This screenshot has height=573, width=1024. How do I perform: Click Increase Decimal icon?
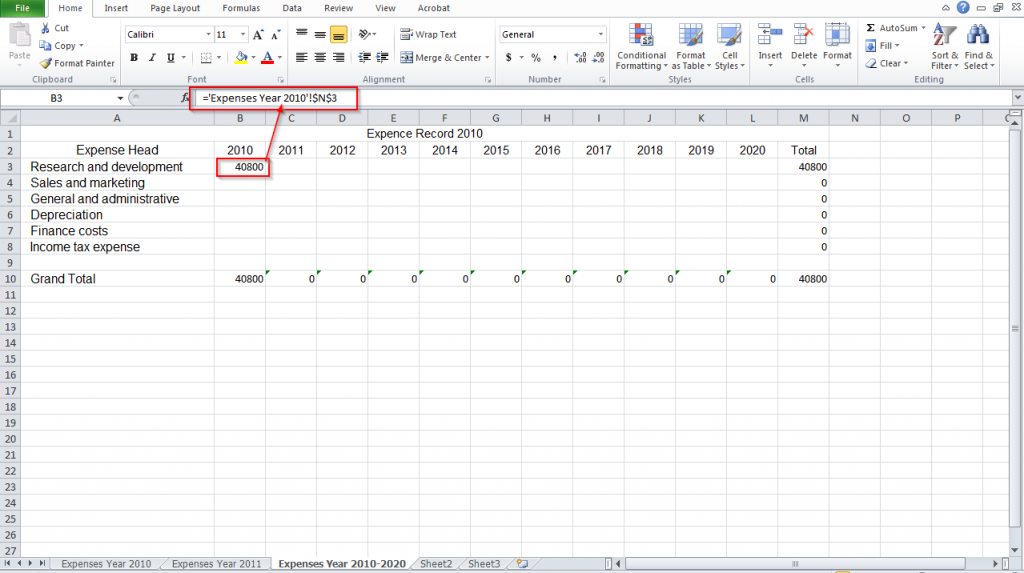(580, 57)
